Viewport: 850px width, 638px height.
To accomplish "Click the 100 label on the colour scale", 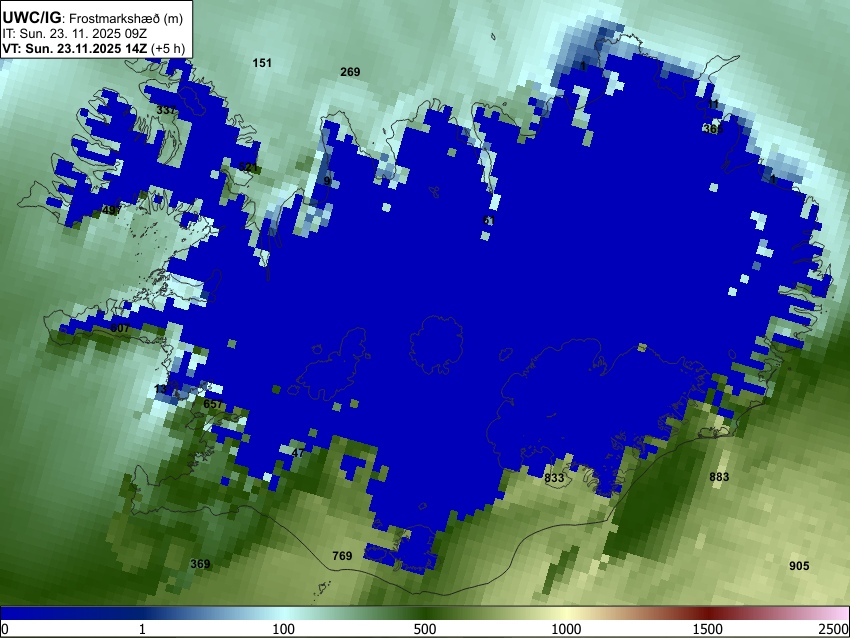I will click(x=283, y=629).
